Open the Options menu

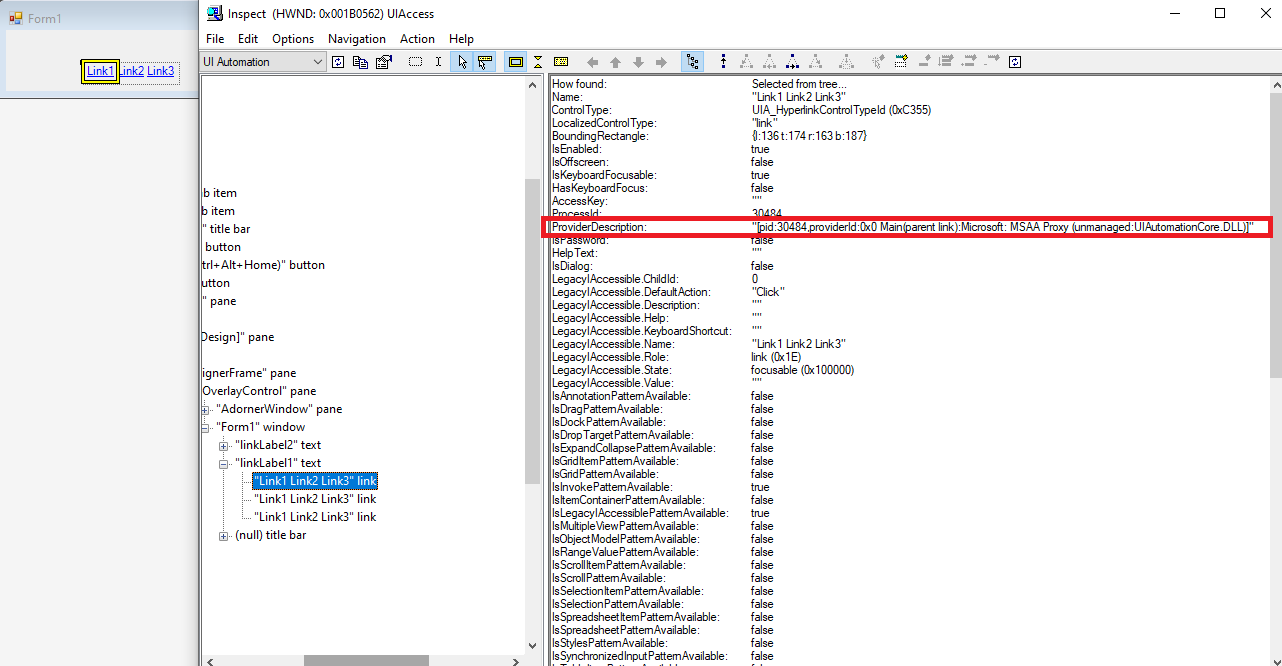(293, 39)
